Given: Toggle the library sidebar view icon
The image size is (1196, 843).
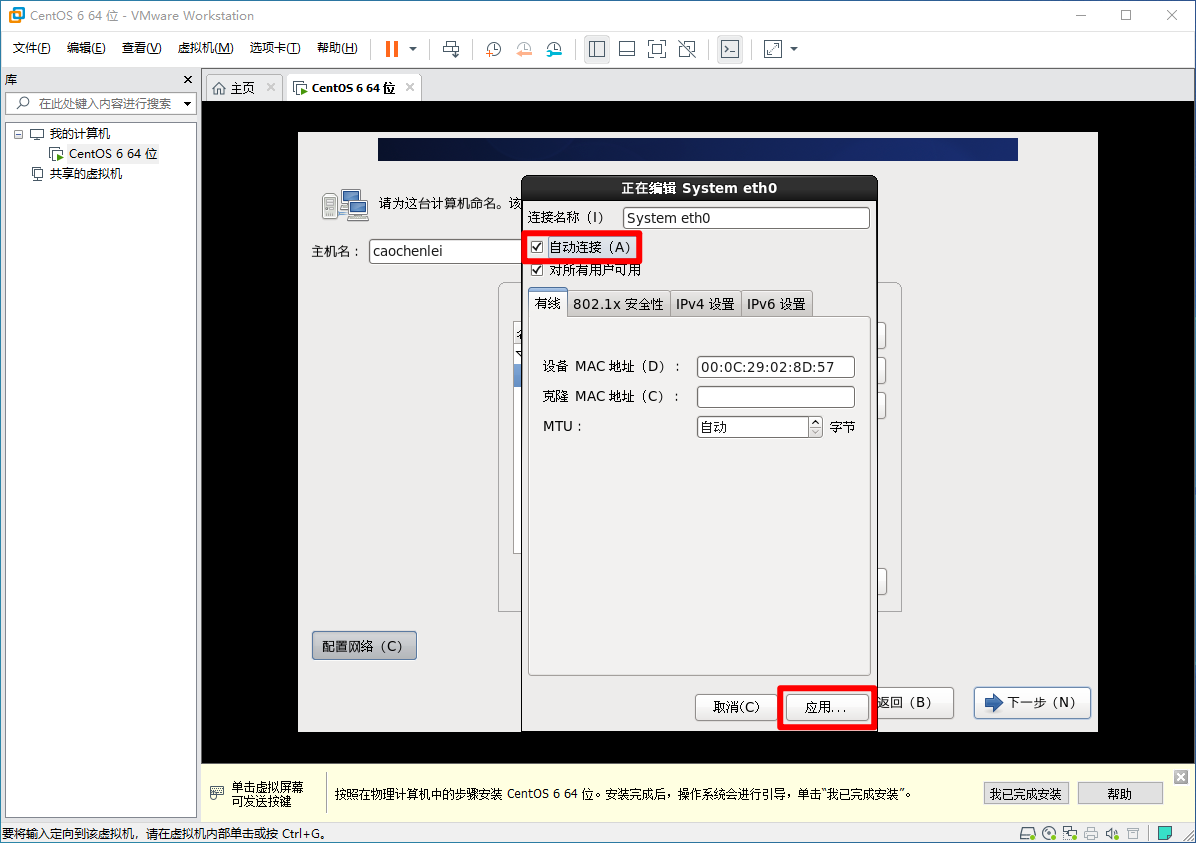Looking at the screenshot, I should [x=596, y=49].
